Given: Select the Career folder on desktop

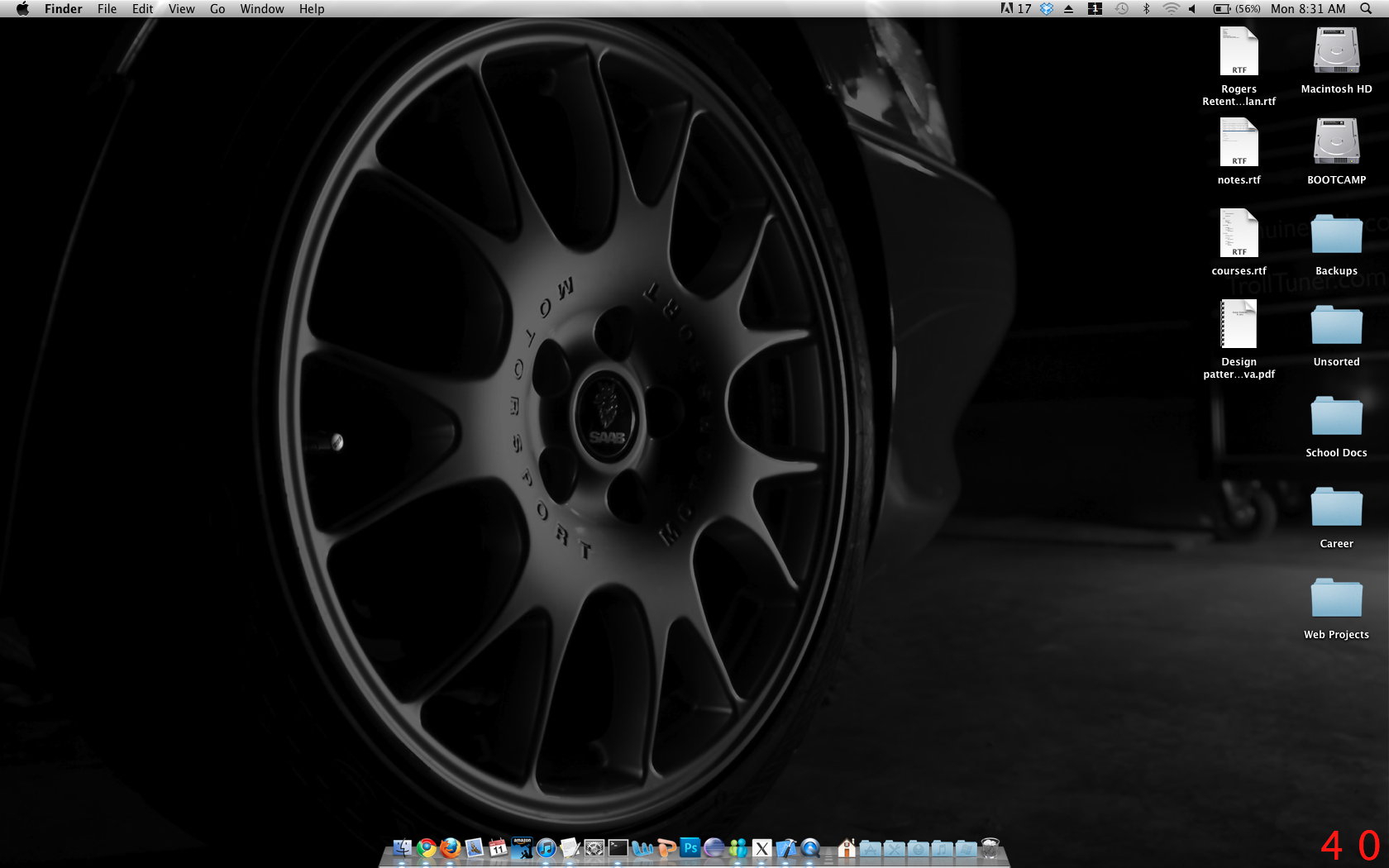Looking at the screenshot, I should click(x=1336, y=507).
